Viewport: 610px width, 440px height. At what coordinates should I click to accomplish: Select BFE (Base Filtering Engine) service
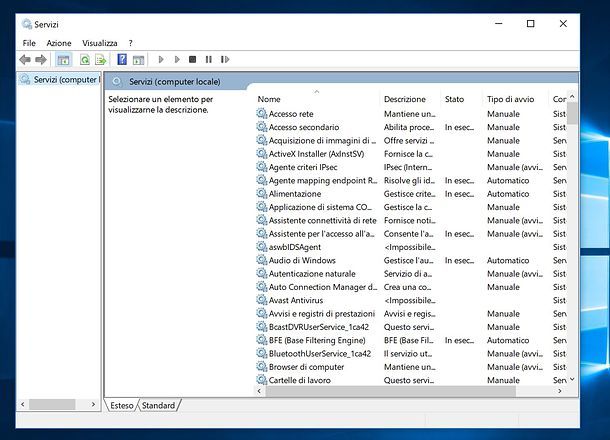(x=317, y=340)
